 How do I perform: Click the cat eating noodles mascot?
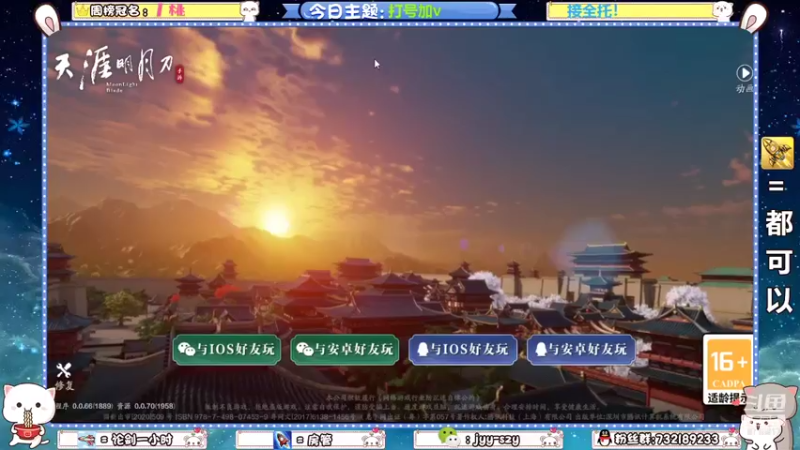(x=28, y=414)
